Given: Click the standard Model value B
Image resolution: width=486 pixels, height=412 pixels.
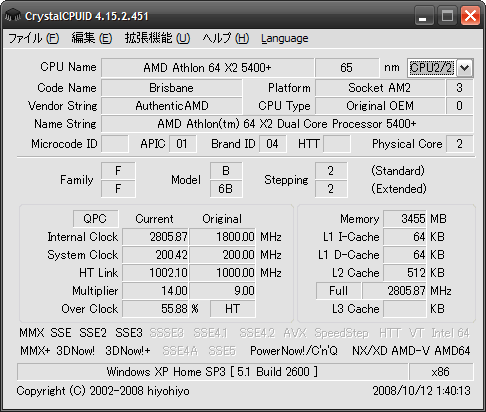Looking at the screenshot, I should point(226,171).
